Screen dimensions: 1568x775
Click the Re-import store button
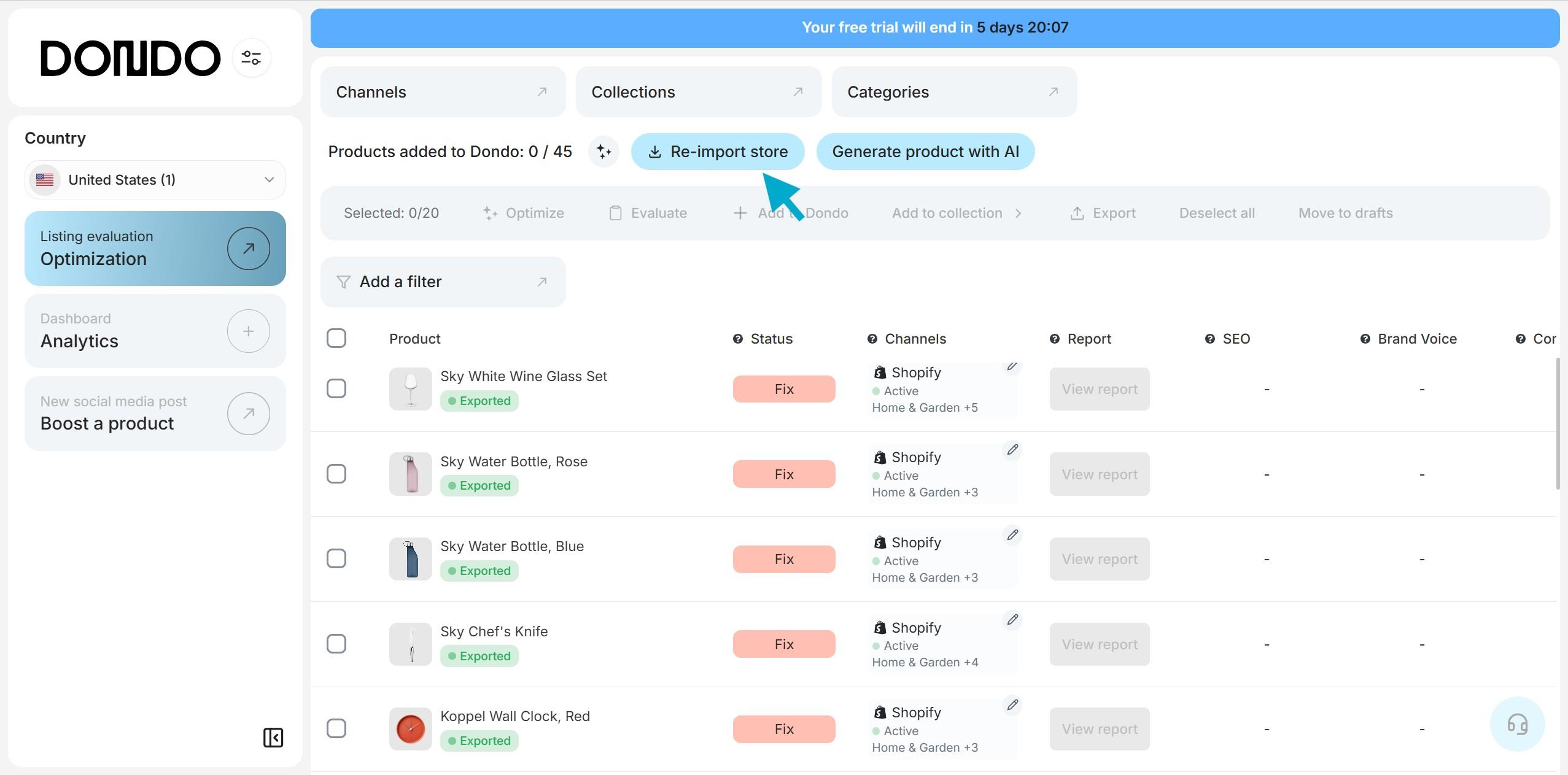point(717,152)
